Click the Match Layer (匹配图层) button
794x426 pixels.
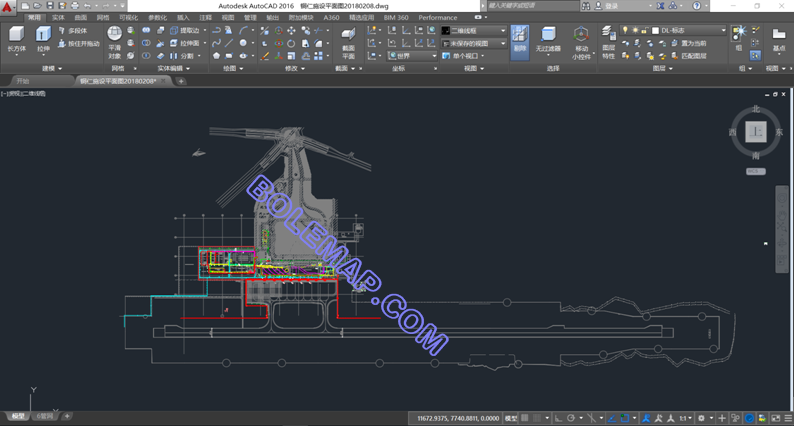(689, 56)
